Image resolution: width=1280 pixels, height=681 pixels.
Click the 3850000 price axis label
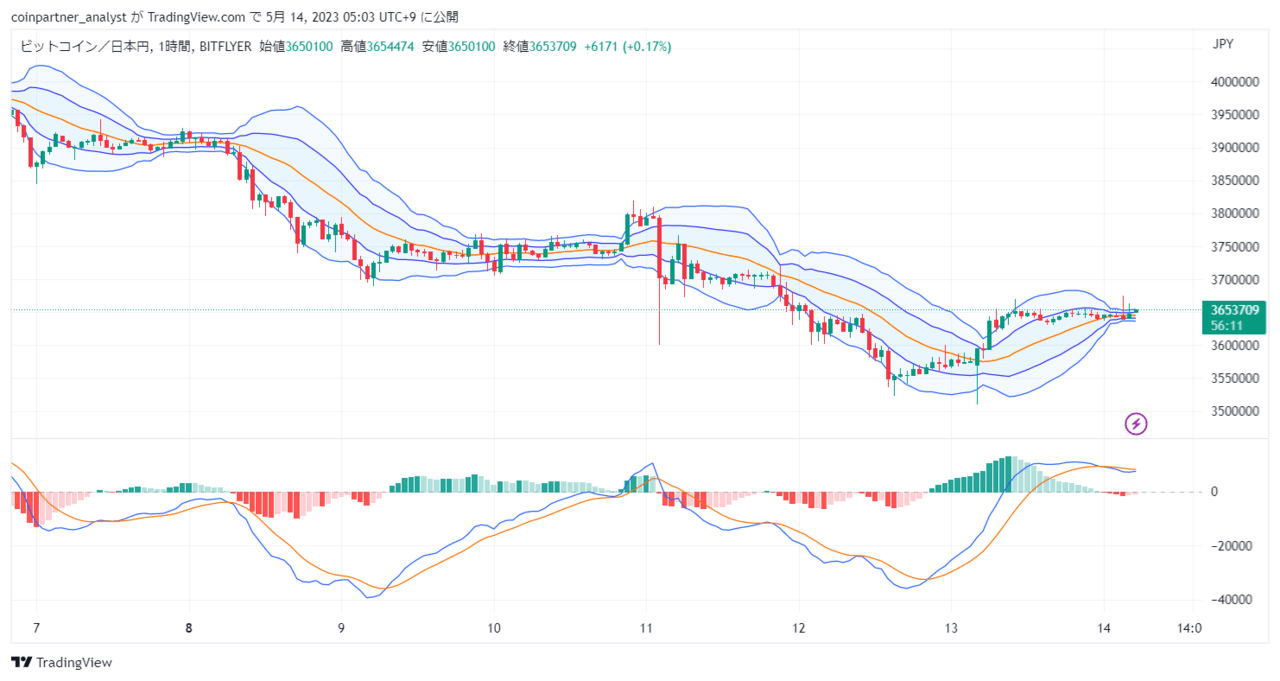[1235, 181]
